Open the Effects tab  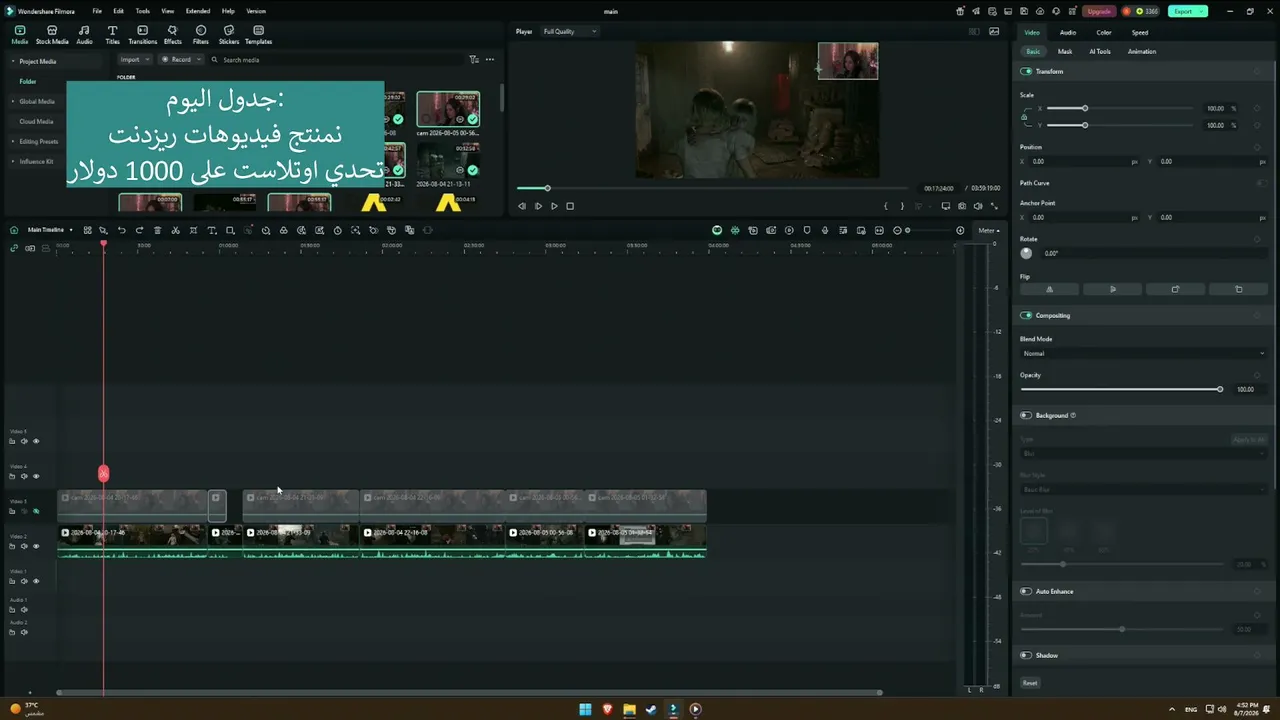[172, 35]
